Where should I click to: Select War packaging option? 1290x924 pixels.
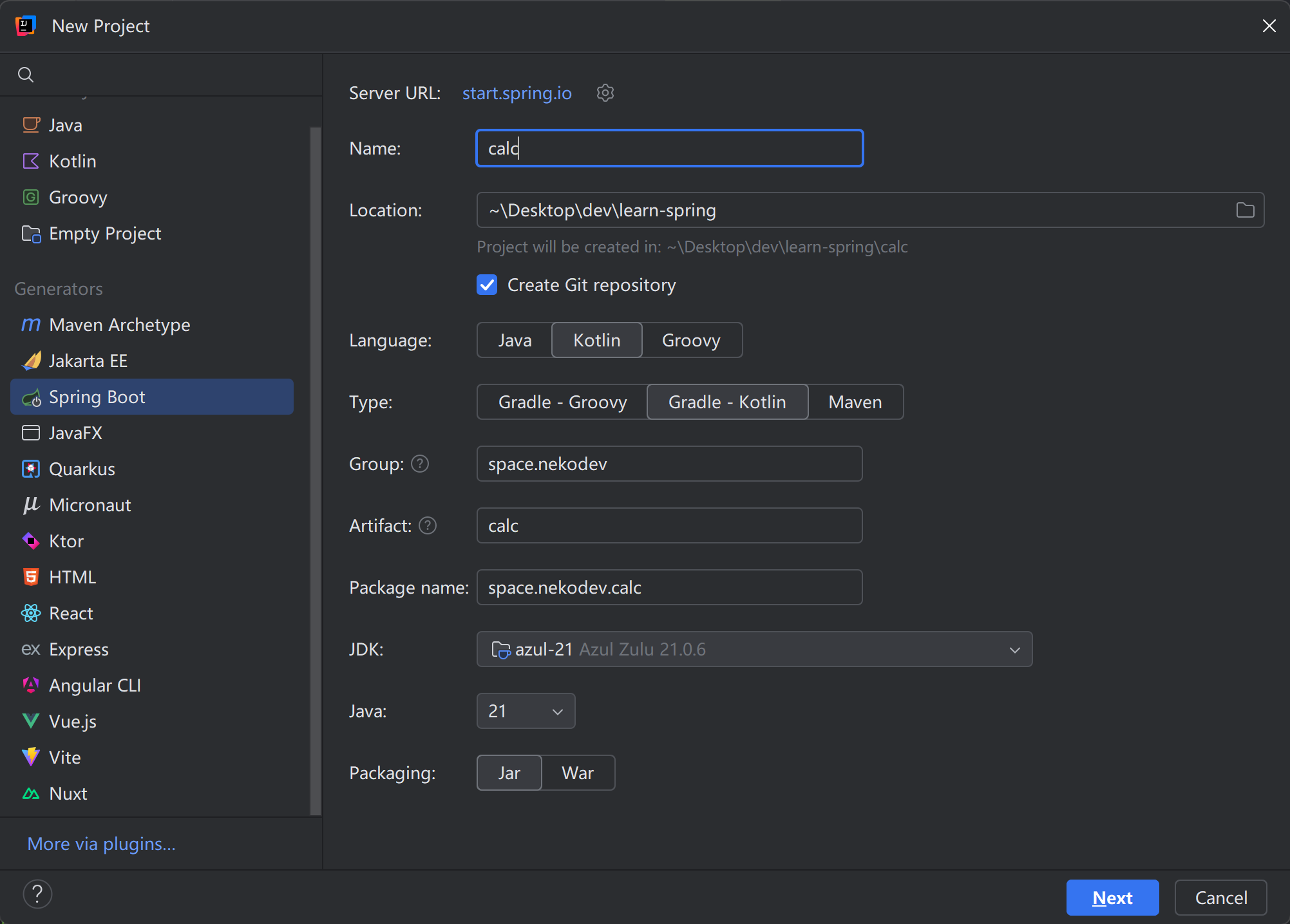pos(578,773)
